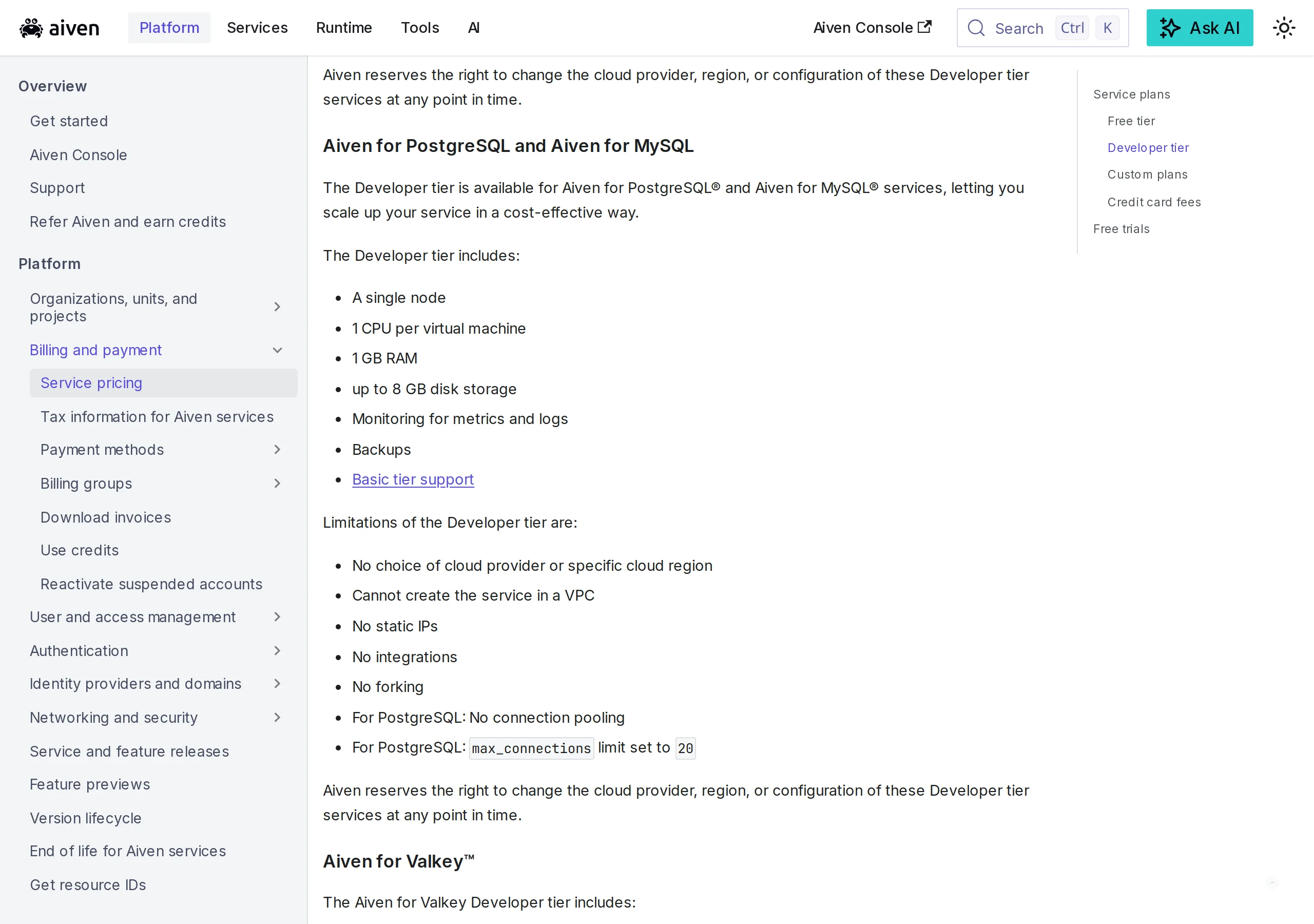Jump to Custom plans section

pos(1147,175)
